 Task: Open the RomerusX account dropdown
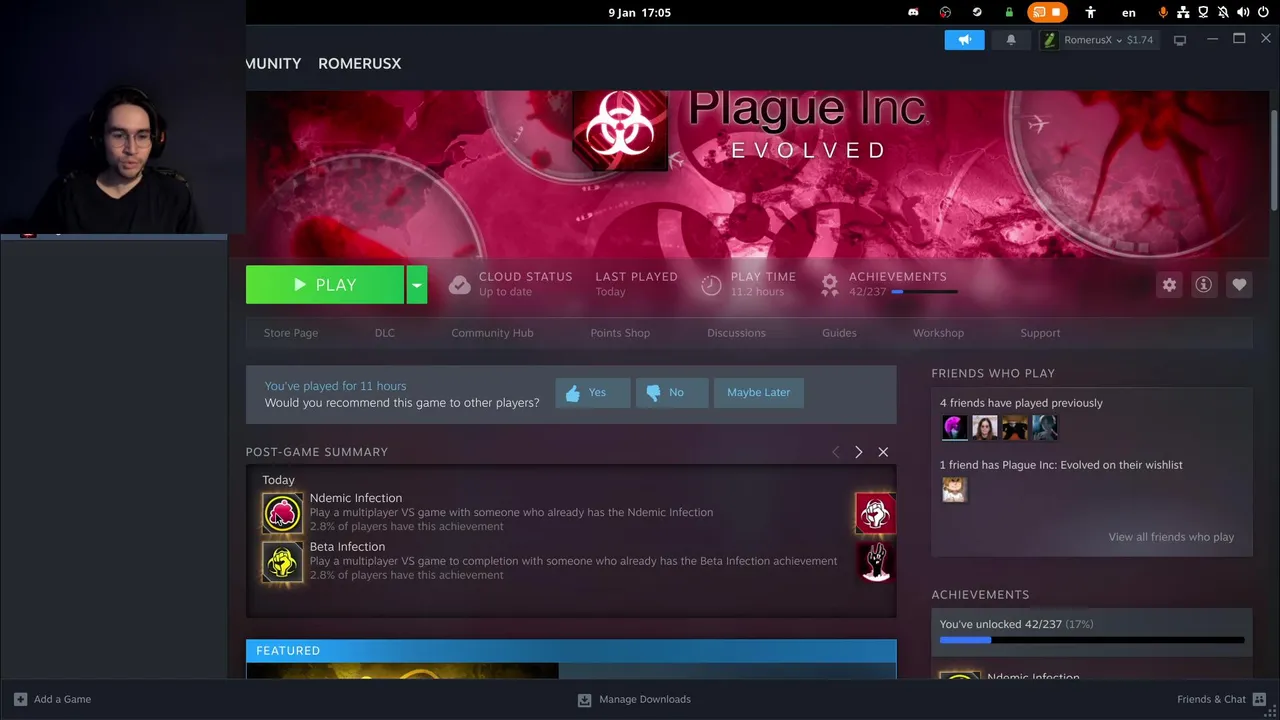pos(1098,40)
